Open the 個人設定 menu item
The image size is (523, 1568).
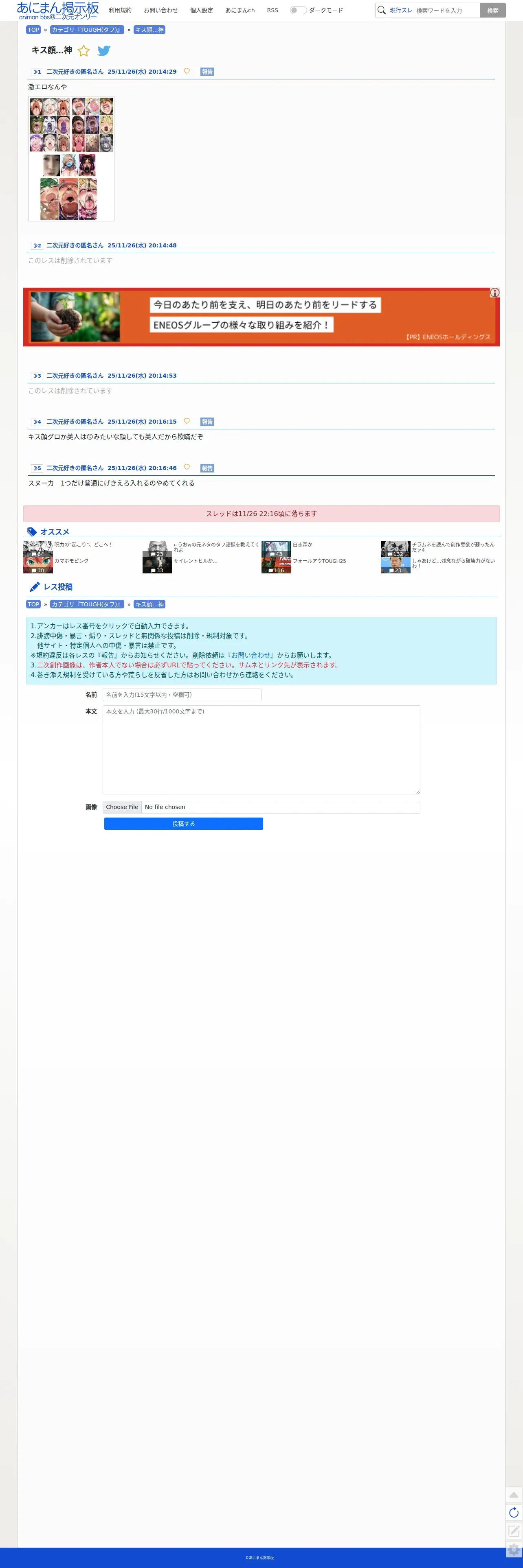[202, 10]
